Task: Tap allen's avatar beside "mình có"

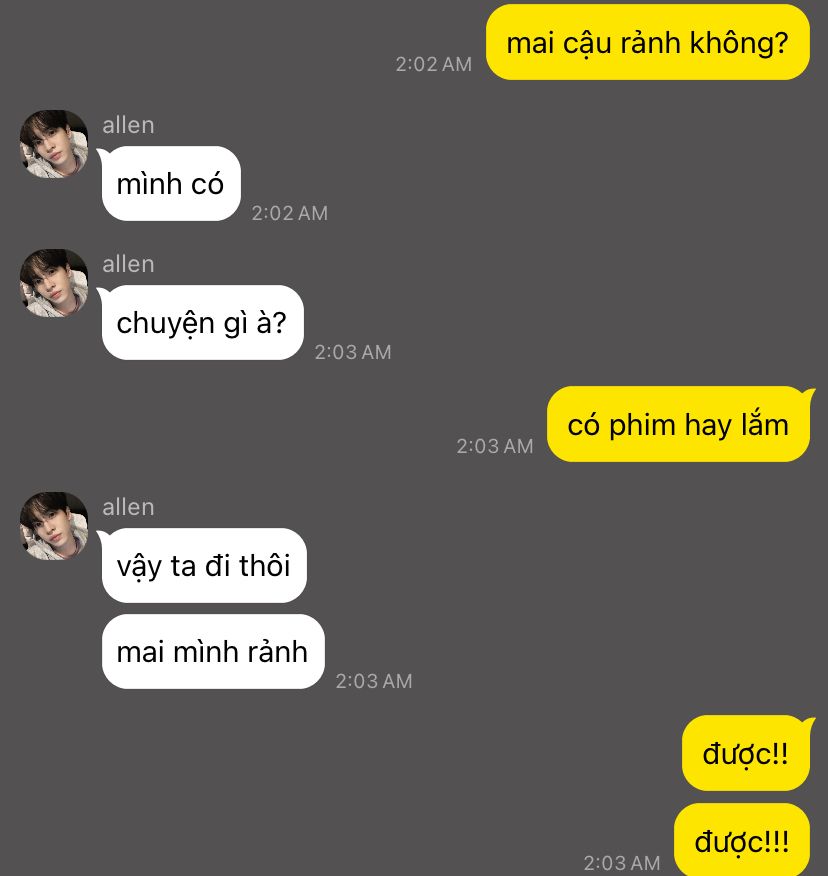Action: [54, 144]
